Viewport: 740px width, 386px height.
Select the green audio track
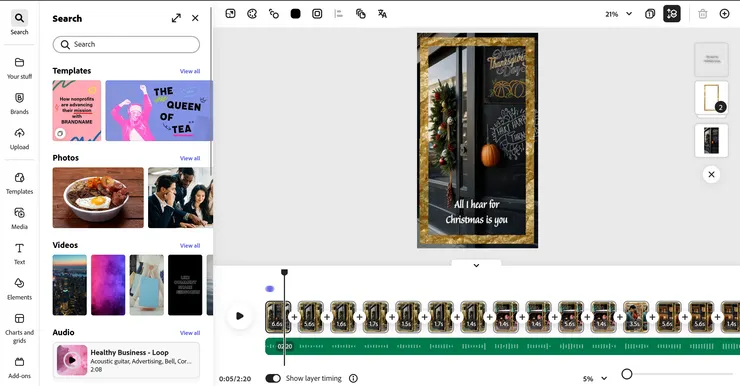pos(502,346)
